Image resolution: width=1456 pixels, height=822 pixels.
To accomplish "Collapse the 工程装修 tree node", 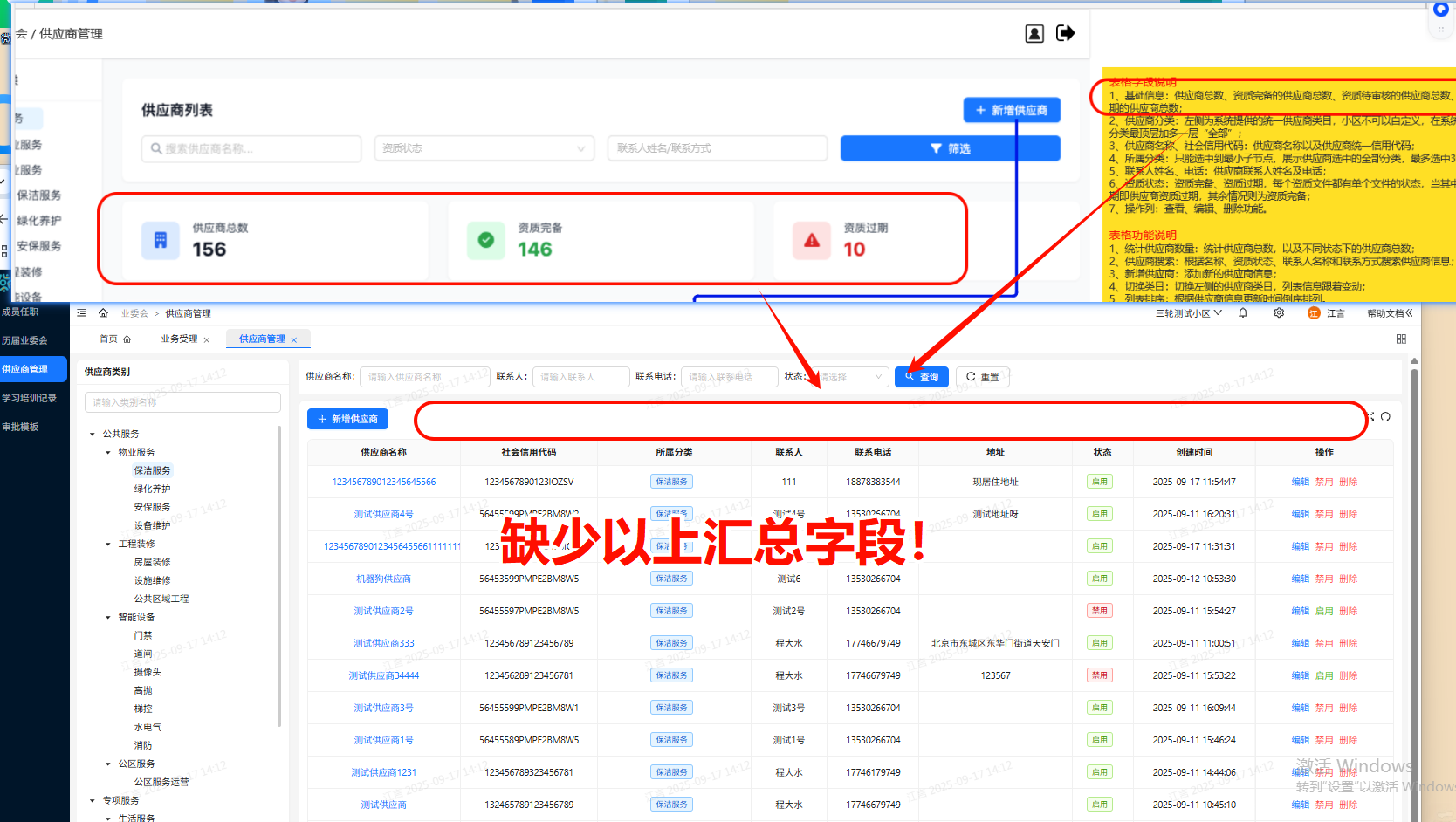I will point(108,544).
